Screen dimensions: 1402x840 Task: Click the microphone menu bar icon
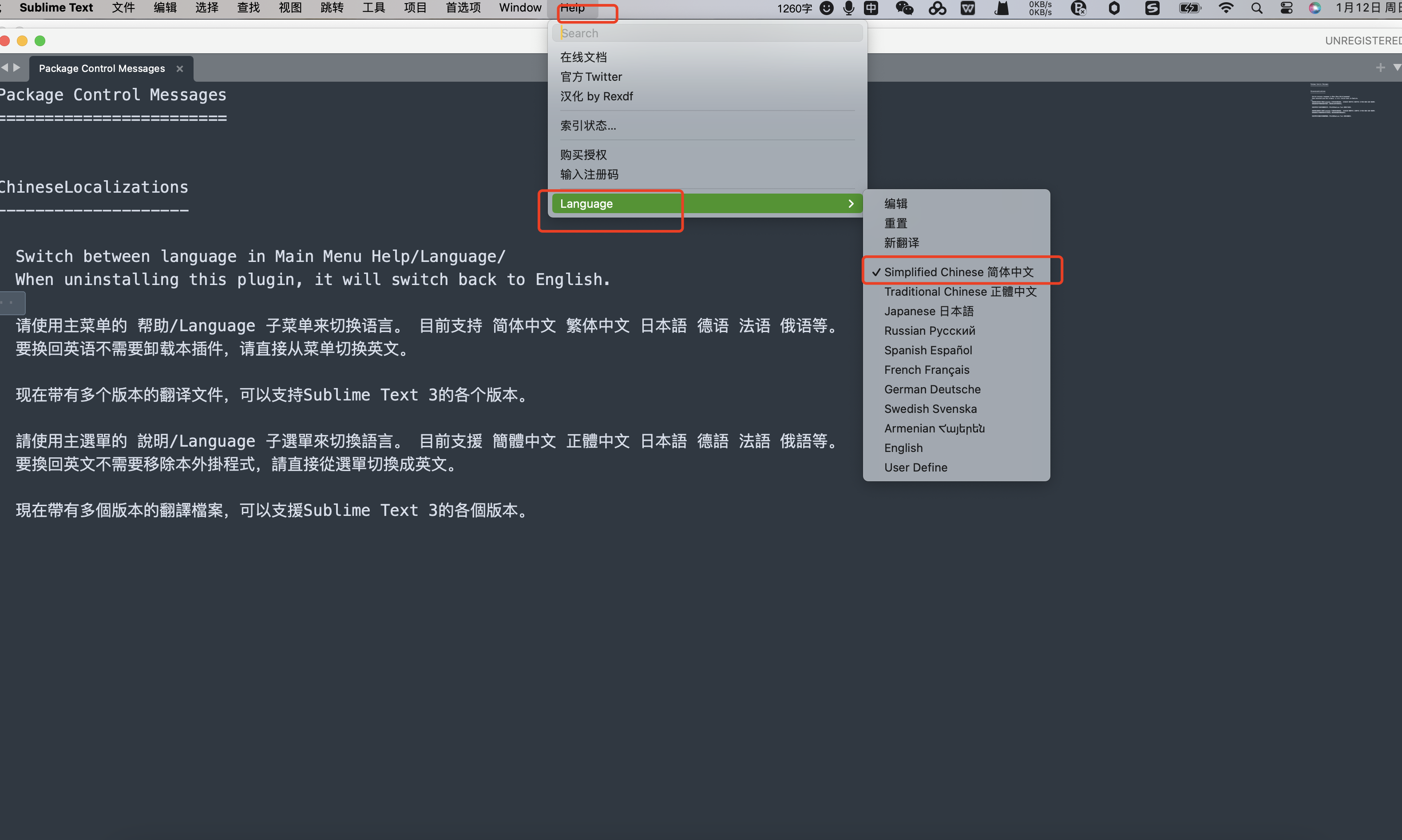848,8
